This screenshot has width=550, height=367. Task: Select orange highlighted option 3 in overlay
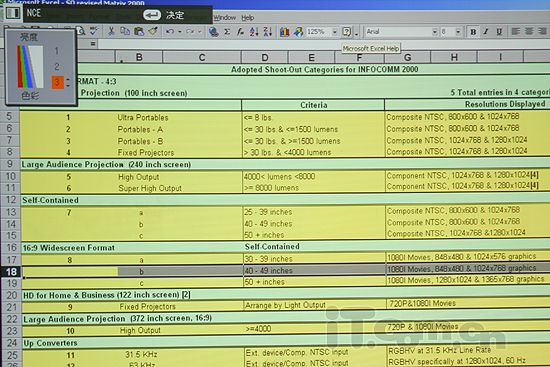point(58,82)
